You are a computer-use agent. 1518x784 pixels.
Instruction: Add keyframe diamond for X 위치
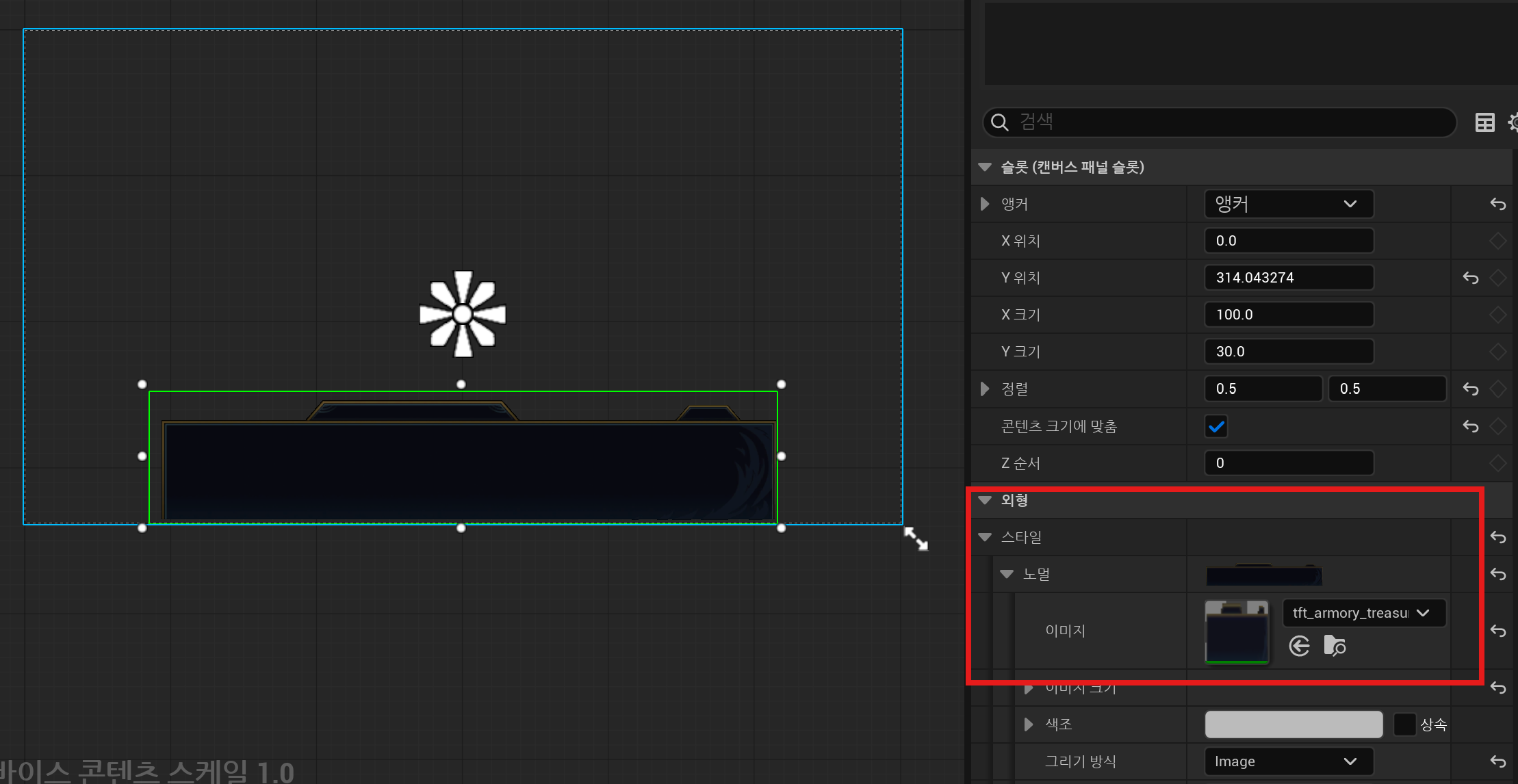pyautogui.click(x=1497, y=241)
